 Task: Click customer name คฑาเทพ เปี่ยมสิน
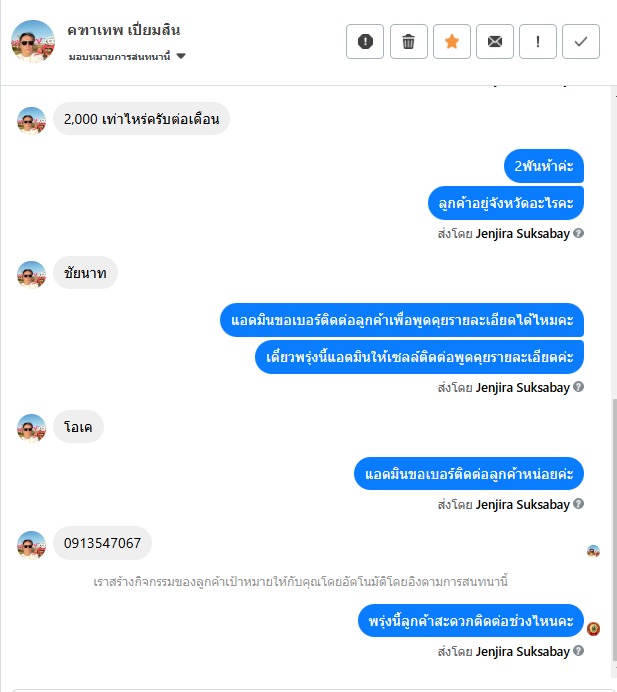tap(124, 30)
